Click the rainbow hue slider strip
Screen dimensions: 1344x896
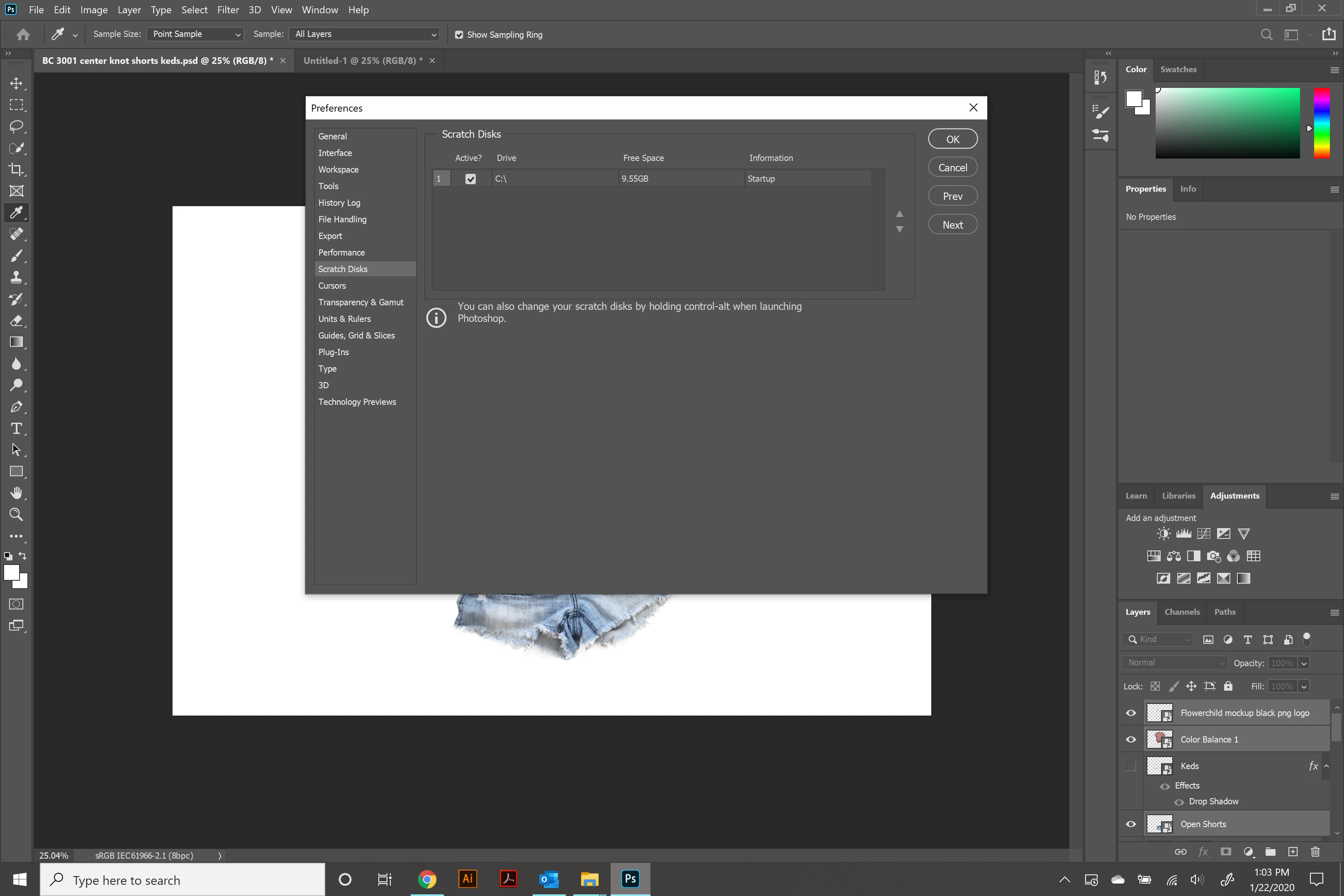pos(1321,123)
